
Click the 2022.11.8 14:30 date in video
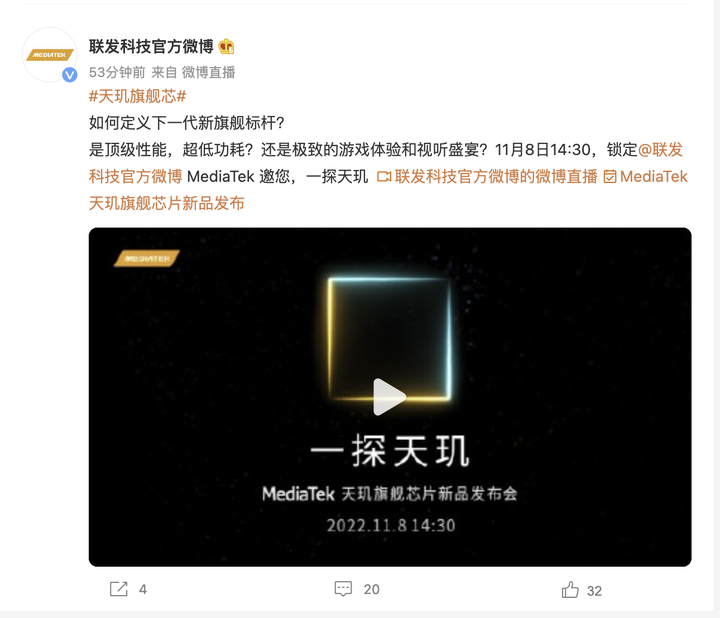391,525
